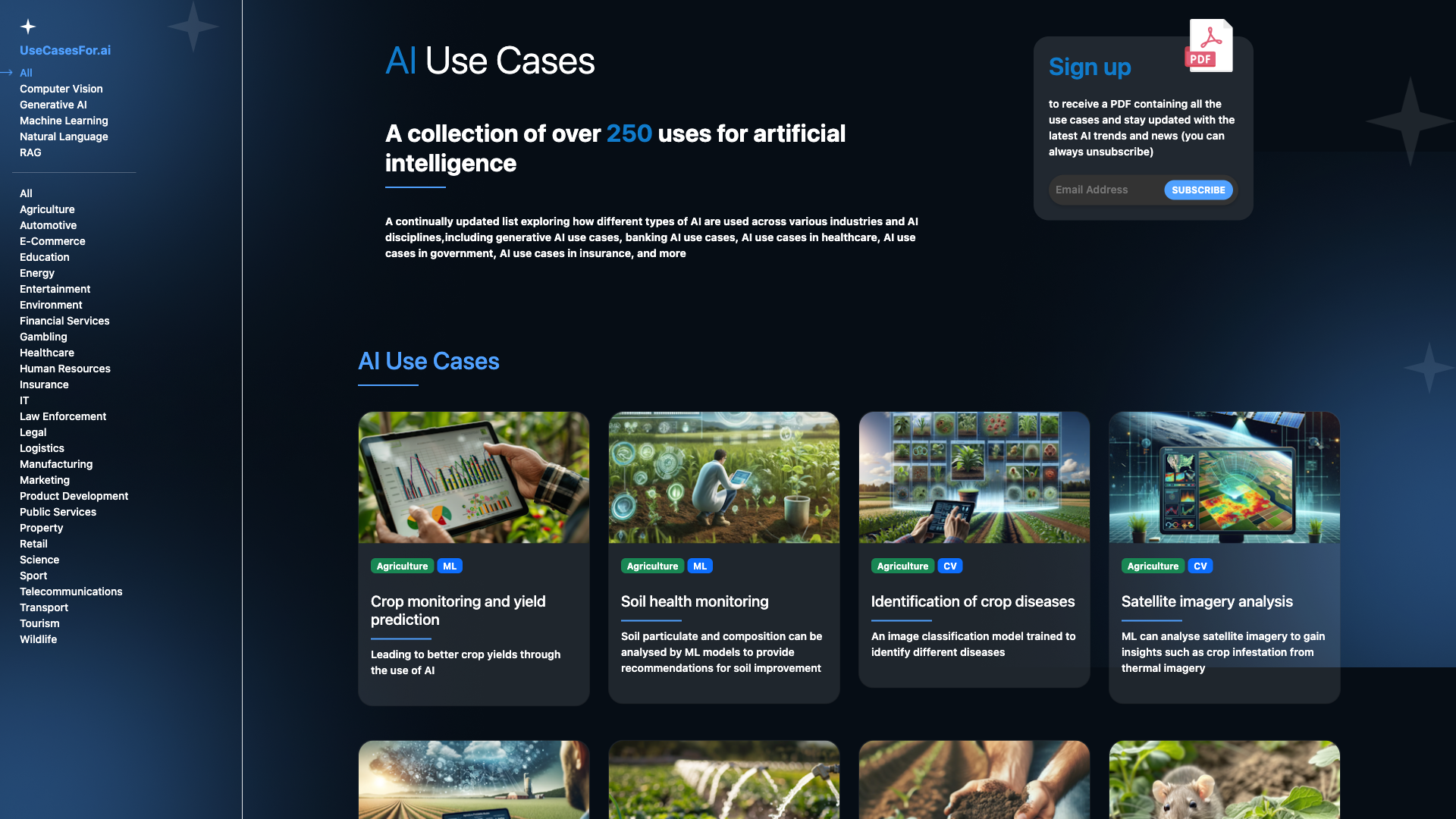Viewport: 1456px width, 819px height.
Task: Select the Generative AI filter
Action: point(53,104)
